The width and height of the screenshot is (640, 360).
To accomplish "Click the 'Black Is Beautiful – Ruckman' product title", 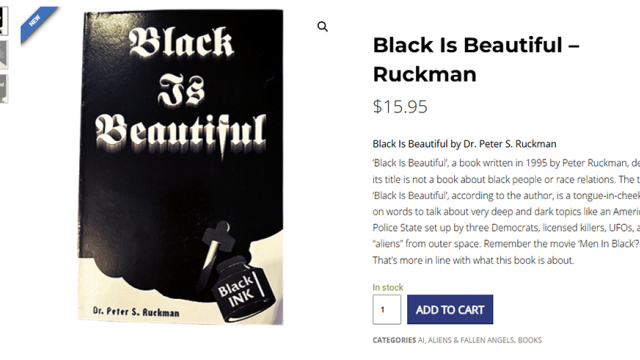I will click(476, 60).
